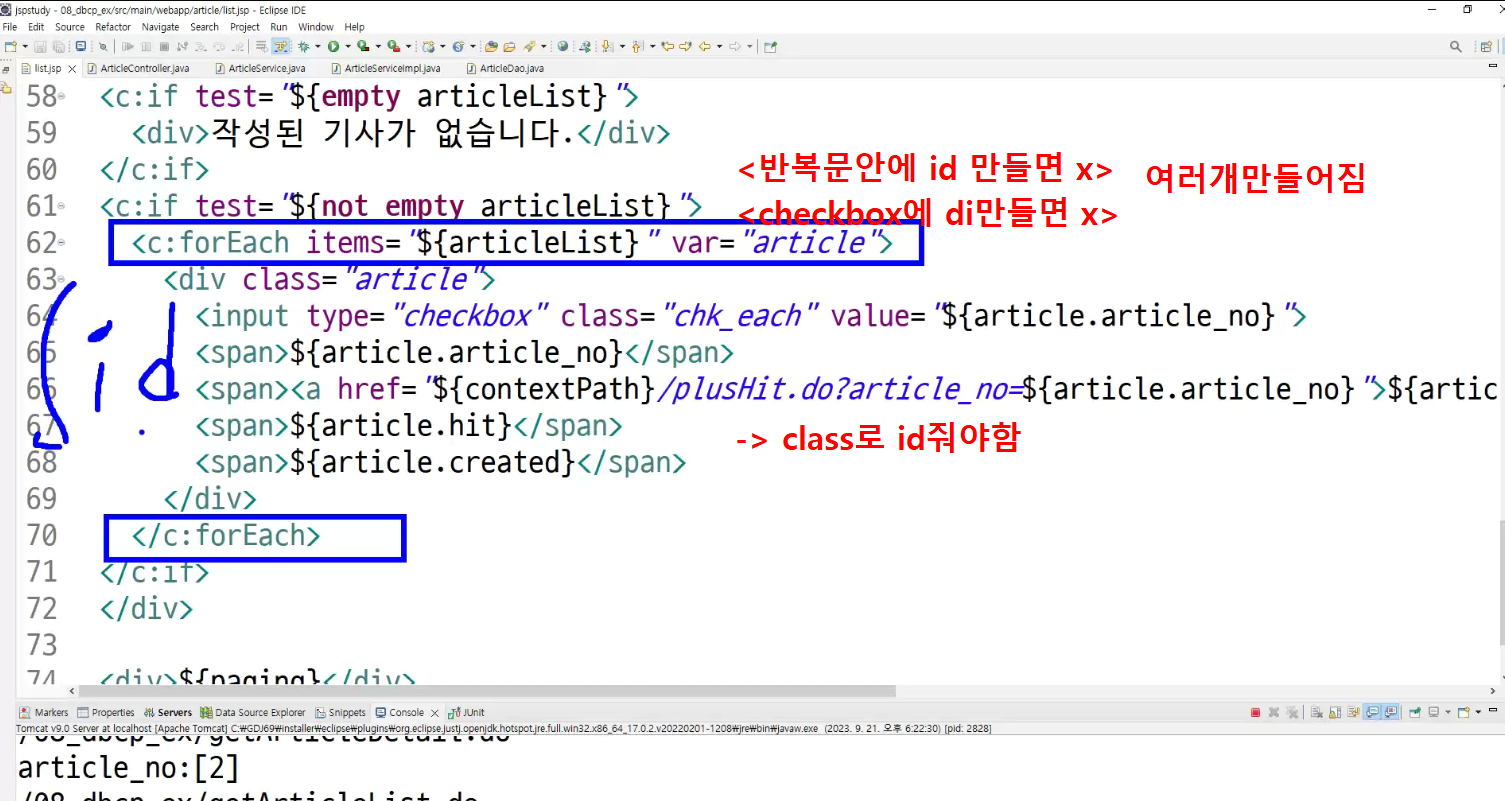This screenshot has width=1505, height=801.
Task: Click the Debug bug icon
Action: (x=304, y=46)
